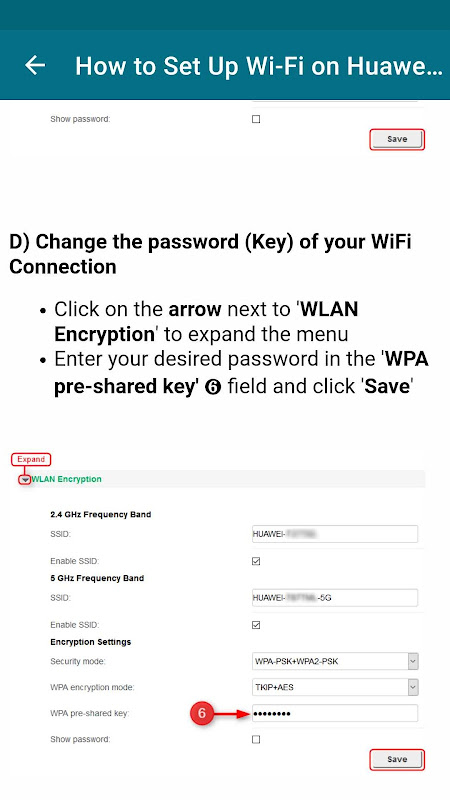Viewport: 450px width, 800px height.
Task: Click the red arrow pointing at the key field
Action: [x=232, y=714]
